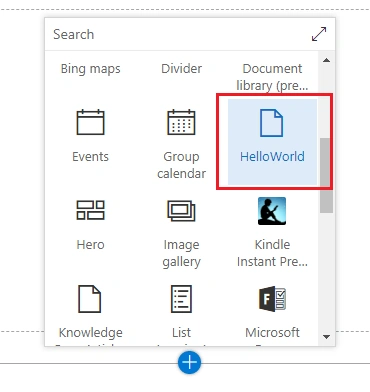Choose Document library (preview) label
Viewport: 370px width, 392px height.
pos(272,77)
